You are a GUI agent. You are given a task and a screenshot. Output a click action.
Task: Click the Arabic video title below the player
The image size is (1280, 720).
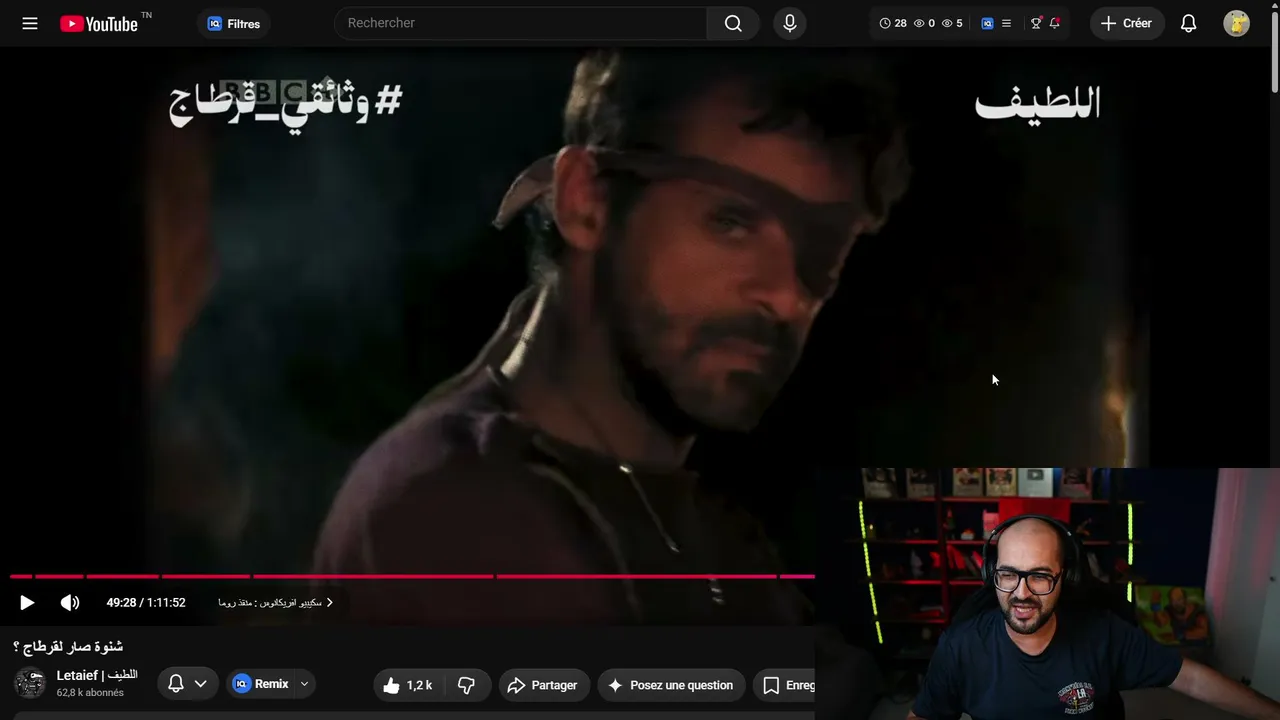(68, 646)
